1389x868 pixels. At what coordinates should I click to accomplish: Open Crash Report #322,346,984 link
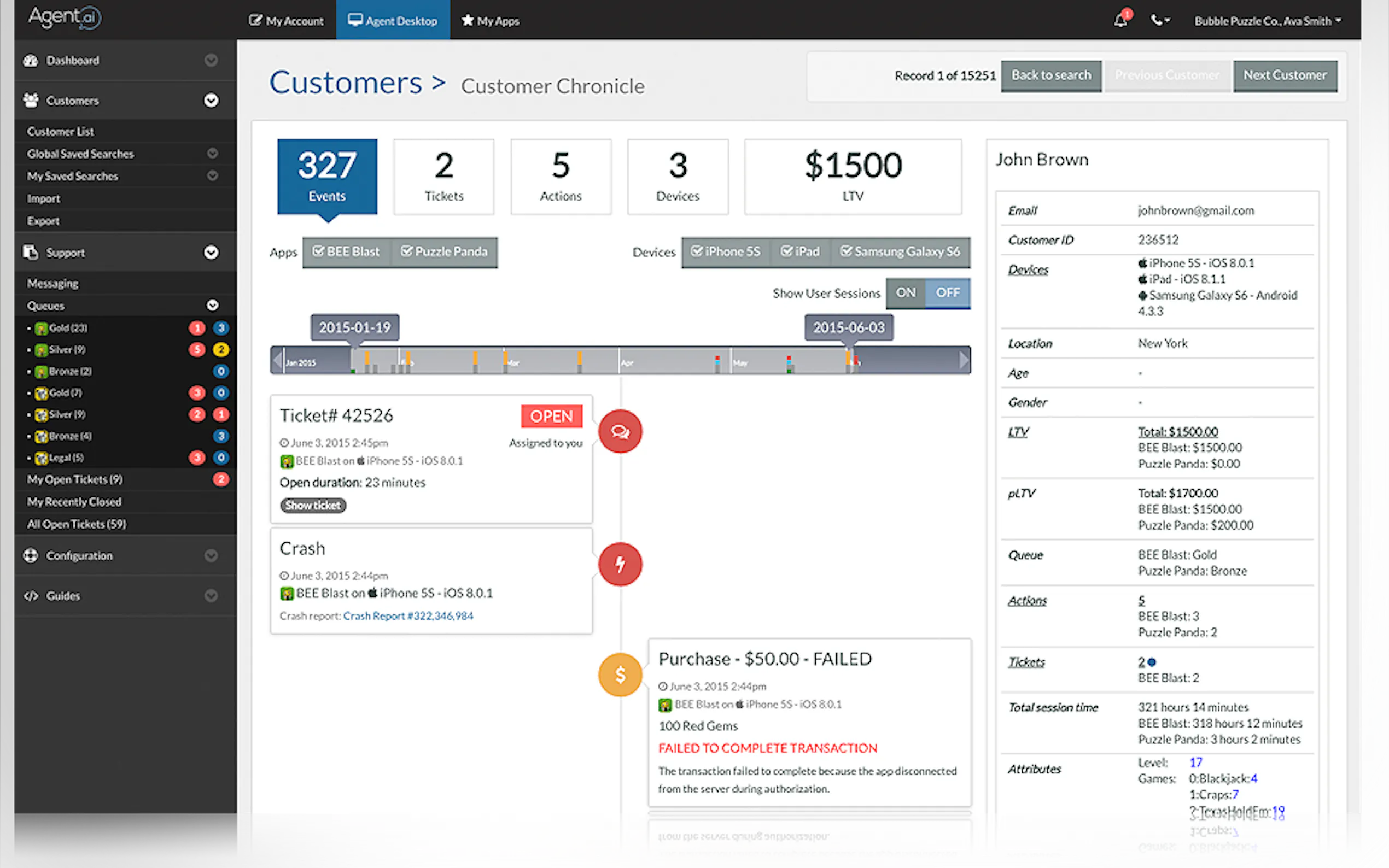(408, 616)
